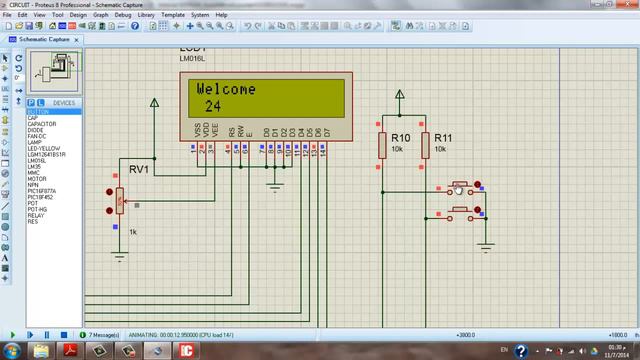This screenshot has width=640, height=360.
Task: Save the project with the floppy disk icon
Action: 29,26
